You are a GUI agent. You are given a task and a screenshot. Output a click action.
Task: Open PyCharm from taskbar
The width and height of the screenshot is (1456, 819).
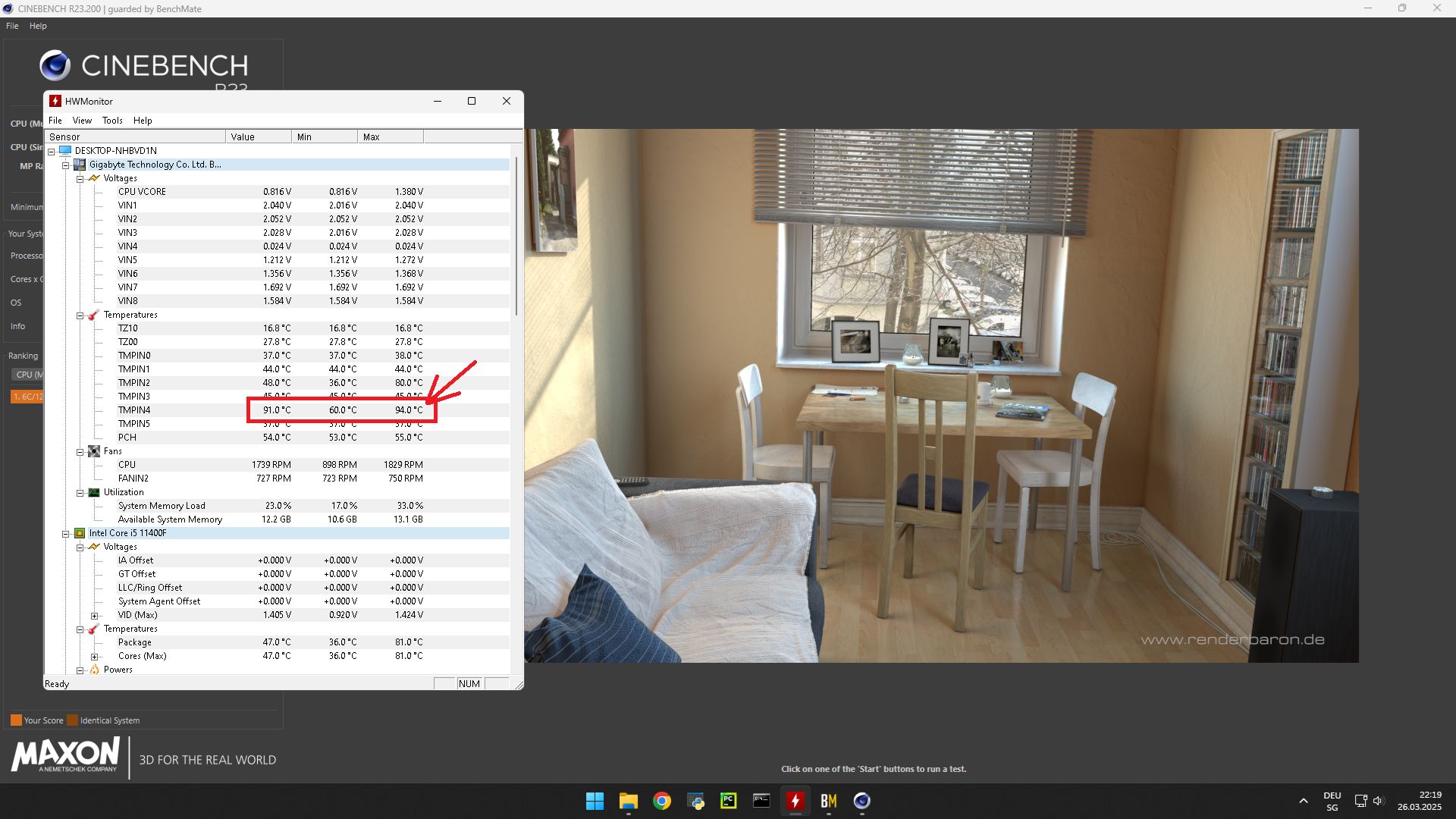[x=729, y=801]
